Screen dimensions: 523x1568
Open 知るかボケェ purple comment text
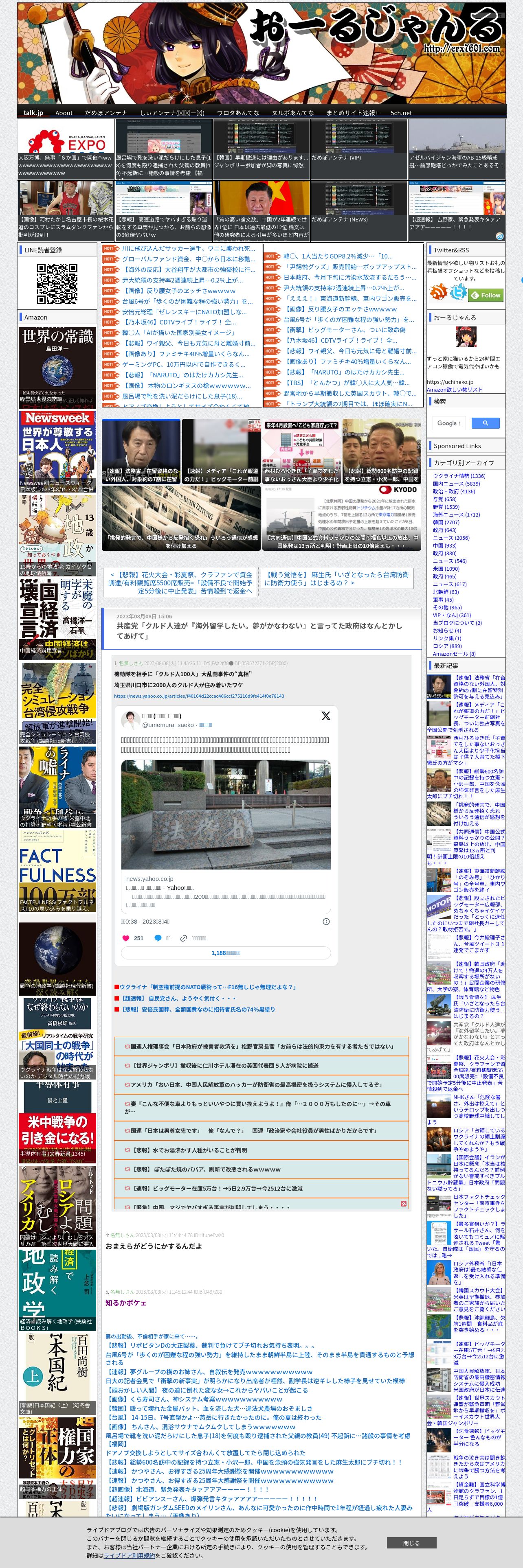(x=126, y=1303)
